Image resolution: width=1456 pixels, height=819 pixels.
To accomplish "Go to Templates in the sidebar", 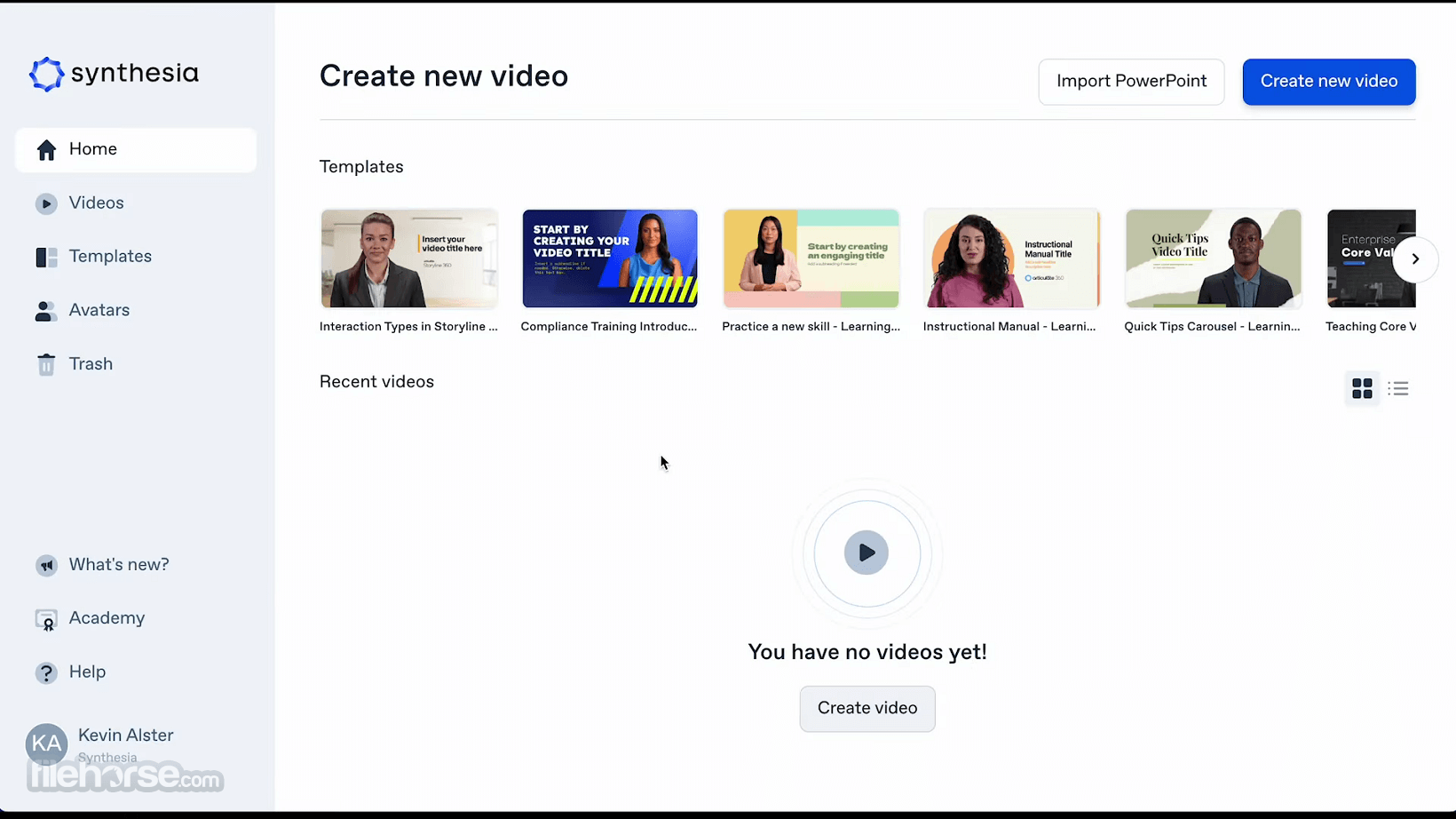I will (x=110, y=256).
